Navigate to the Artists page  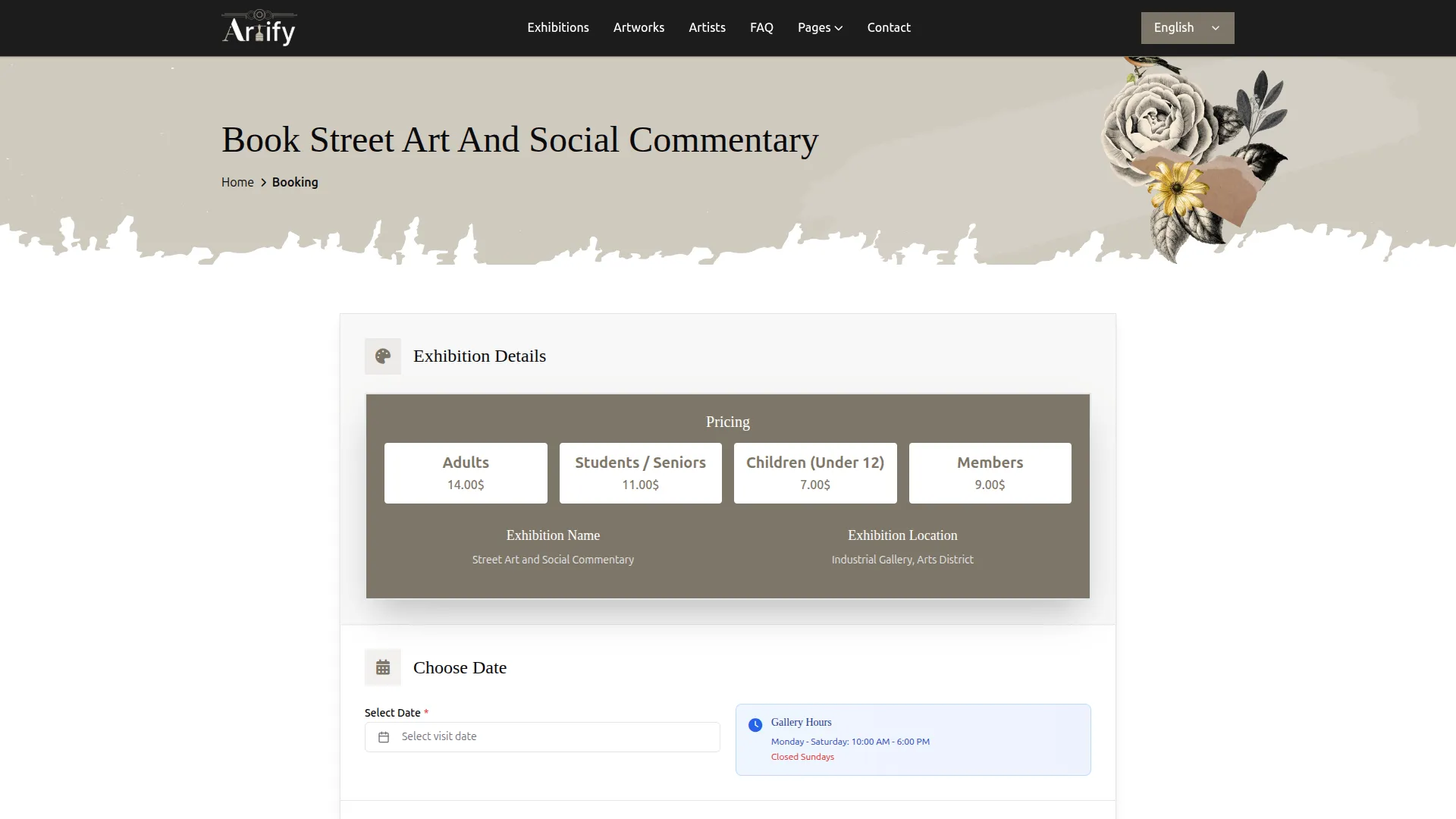(707, 28)
